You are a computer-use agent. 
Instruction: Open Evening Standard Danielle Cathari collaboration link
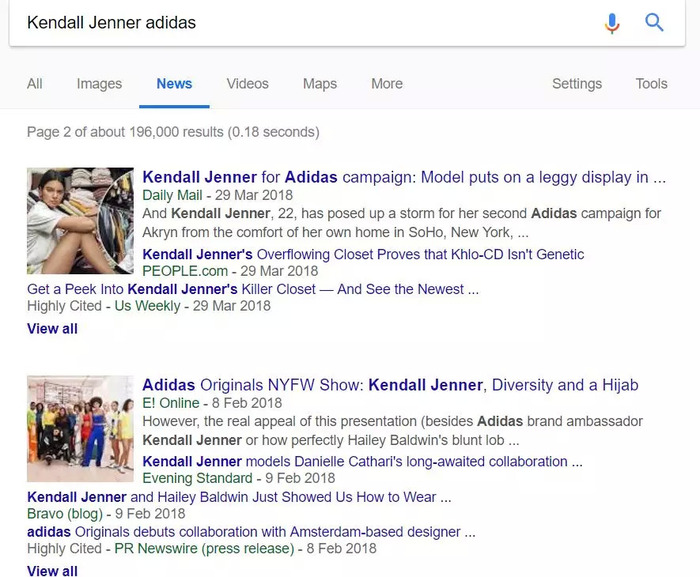click(362, 461)
